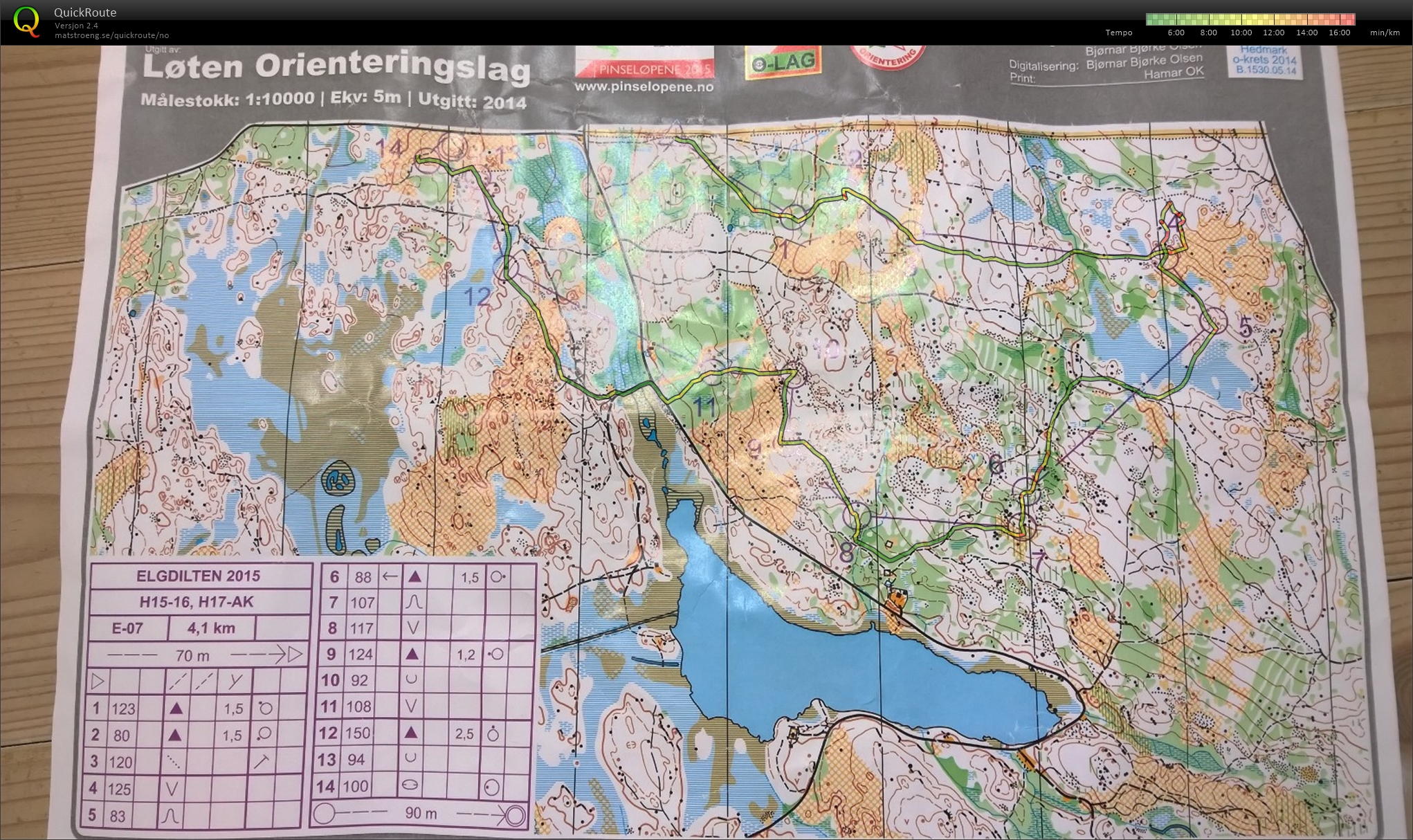Click the pace color gradient bar
The image size is (1413, 840).
pos(1250,19)
